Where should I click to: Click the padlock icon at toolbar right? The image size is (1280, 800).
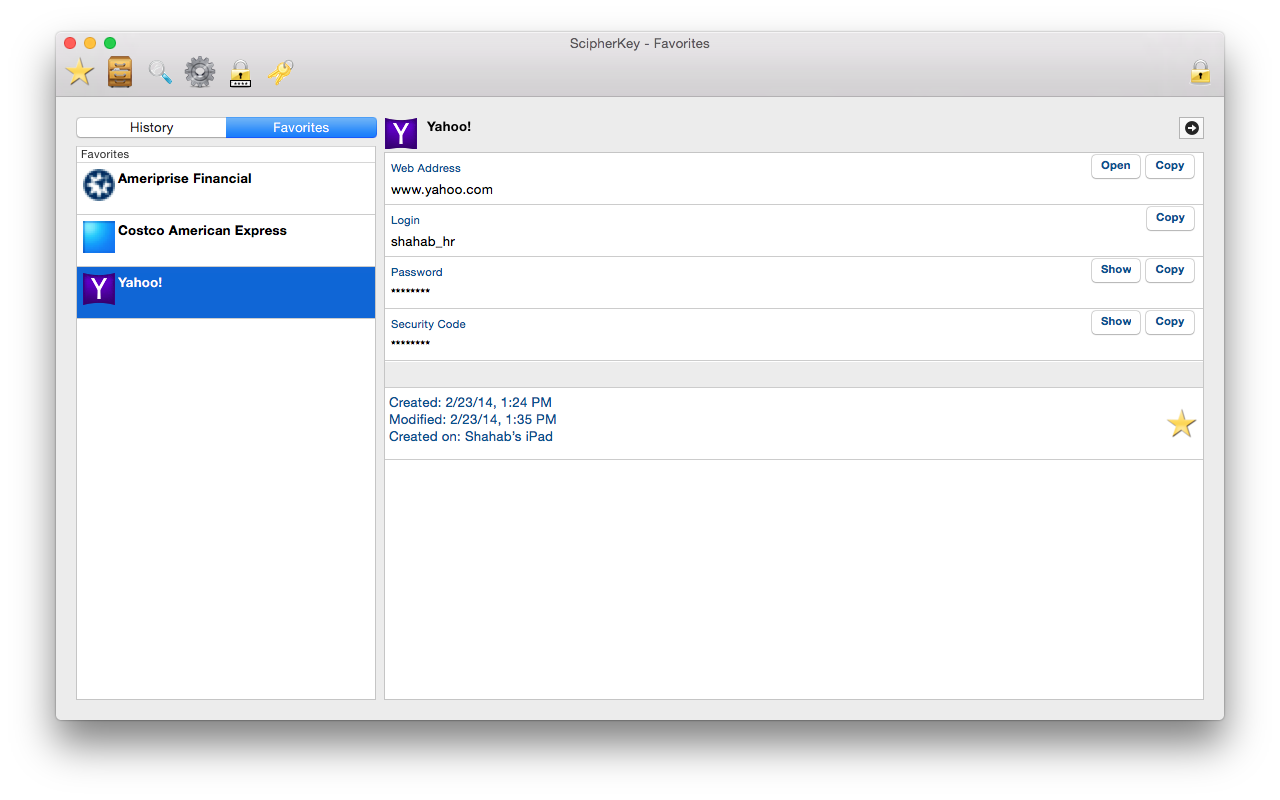[x=1200, y=72]
